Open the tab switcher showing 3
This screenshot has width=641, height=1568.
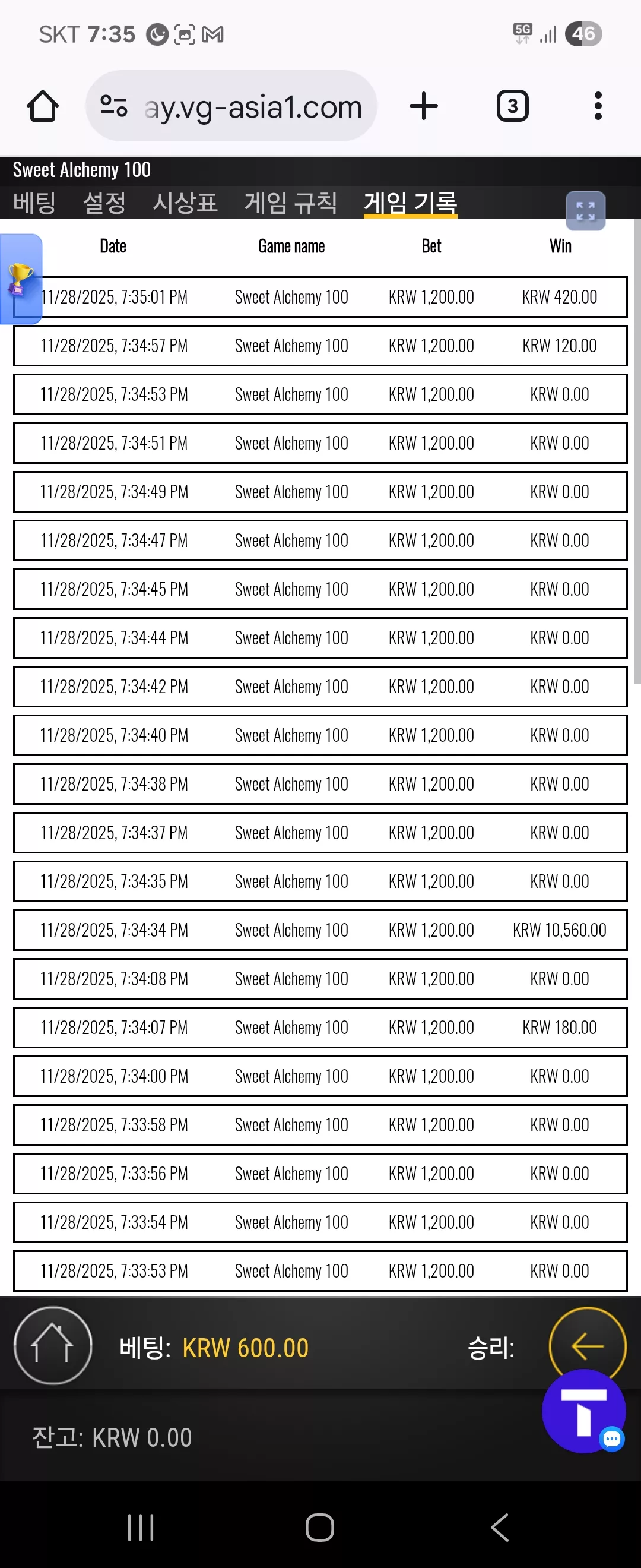pyautogui.click(x=513, y=106)
